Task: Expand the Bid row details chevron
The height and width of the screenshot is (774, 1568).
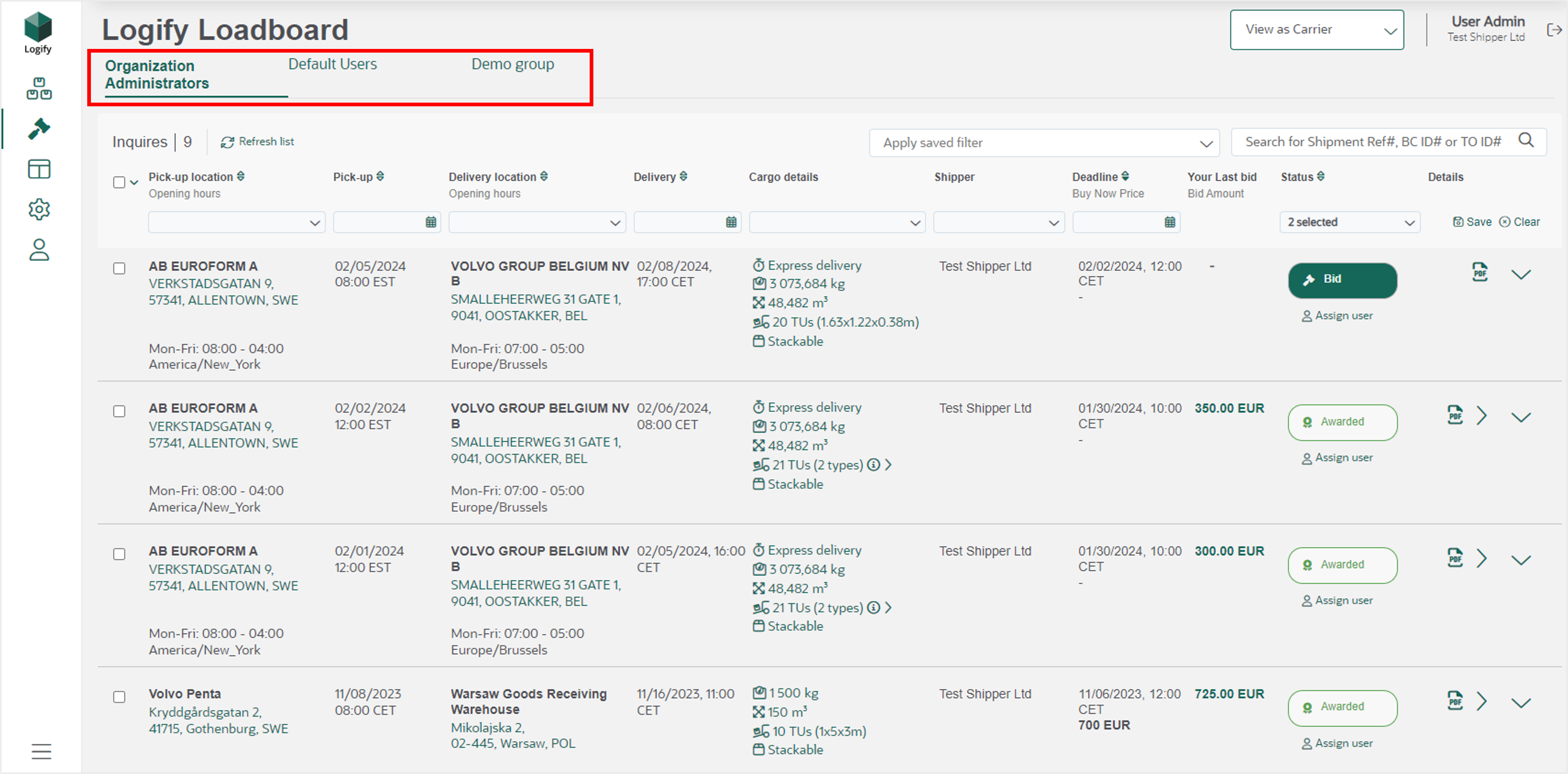Action: pos(1521,275)
